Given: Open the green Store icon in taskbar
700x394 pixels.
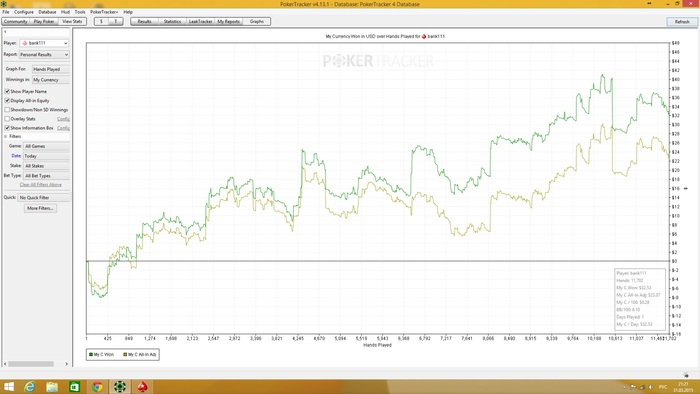Looking at the screenshot, I should click(75, 387).
